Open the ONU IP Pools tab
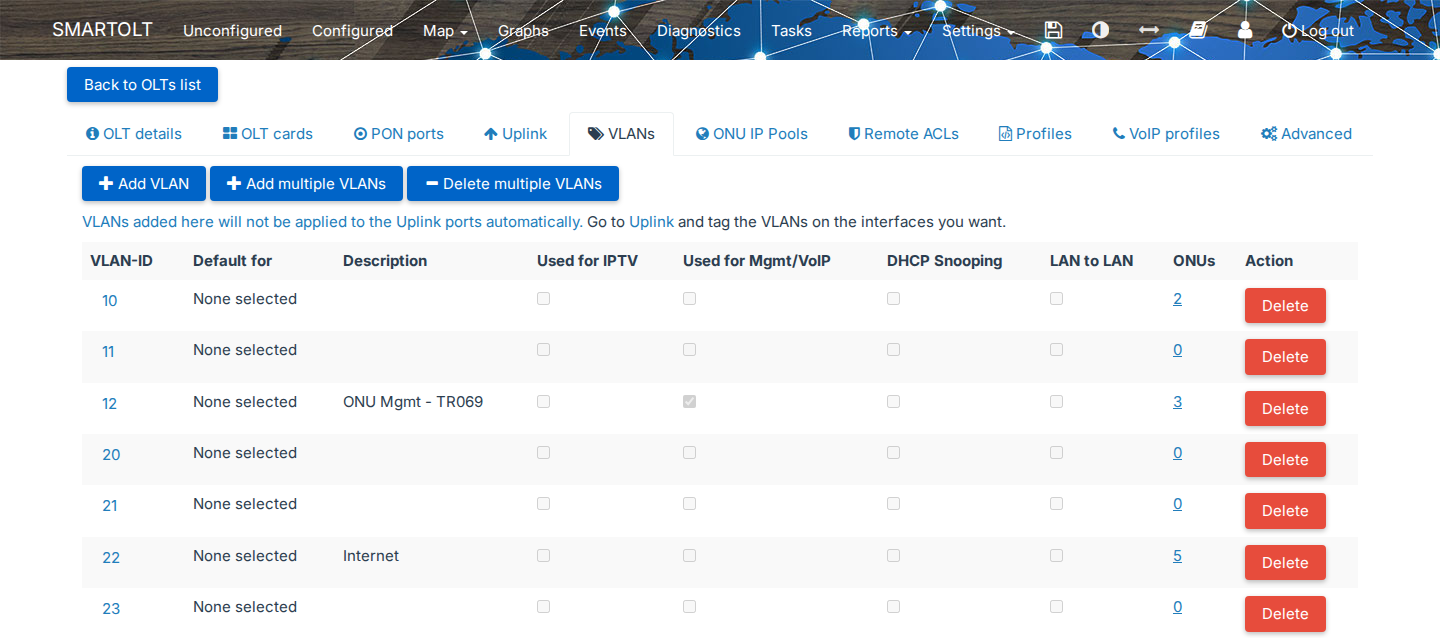Viewport: 1440px width, 638px height. [752, 134]
